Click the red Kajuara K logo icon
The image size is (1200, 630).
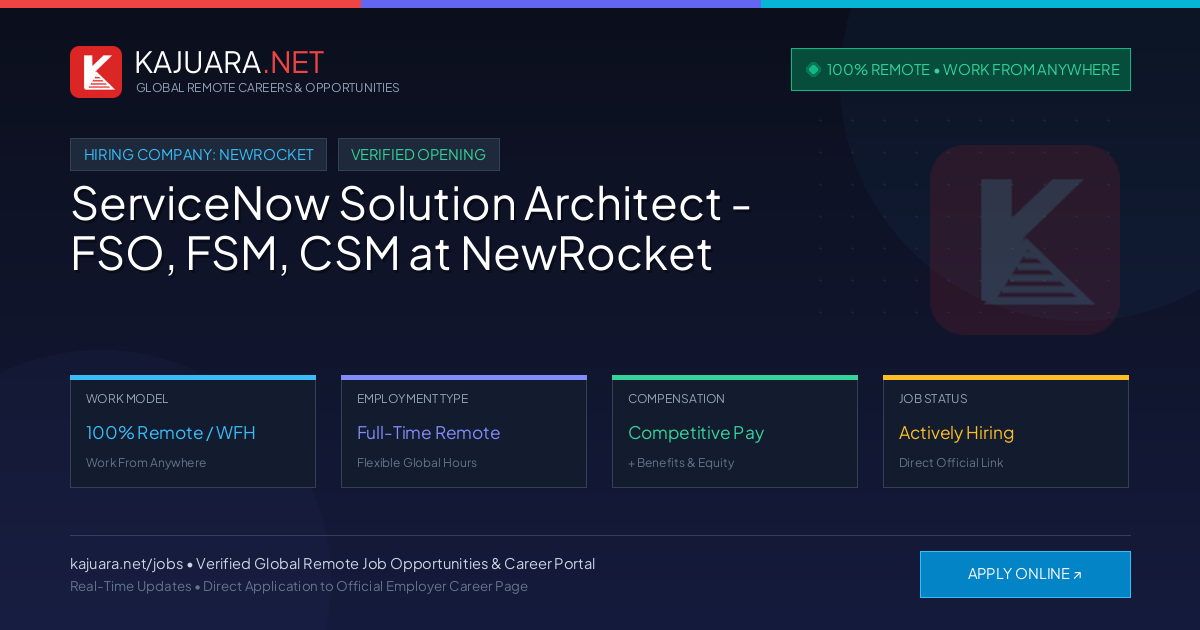tap(96, 72)
